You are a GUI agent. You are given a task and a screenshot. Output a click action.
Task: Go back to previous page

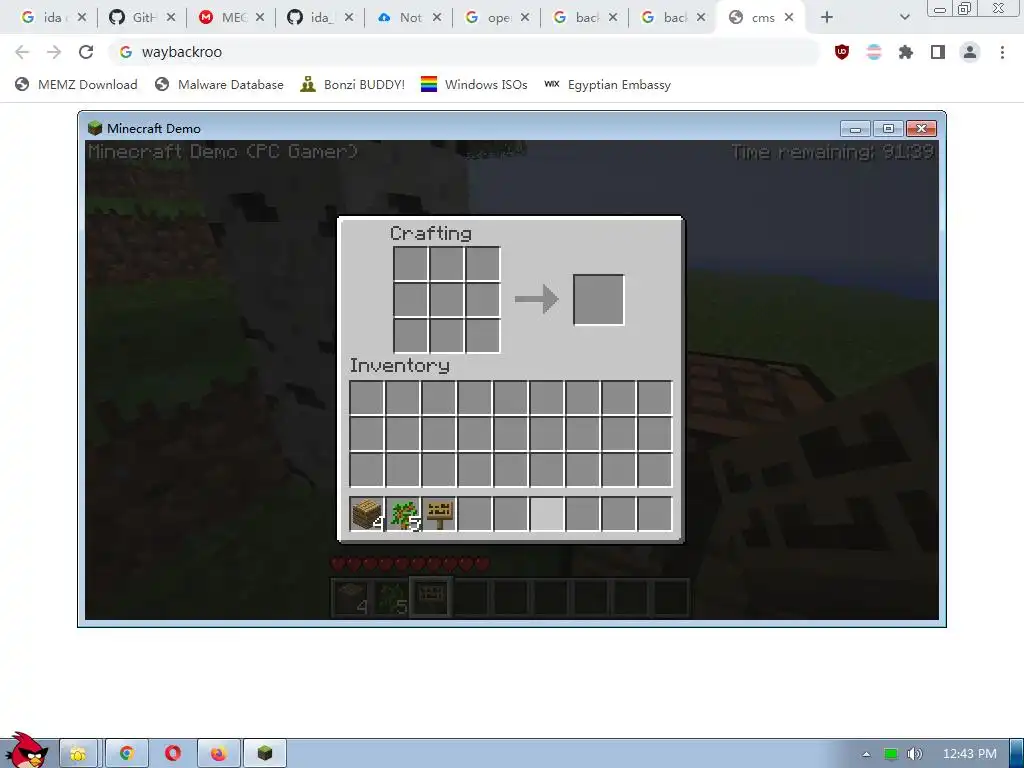coord(22,52)
